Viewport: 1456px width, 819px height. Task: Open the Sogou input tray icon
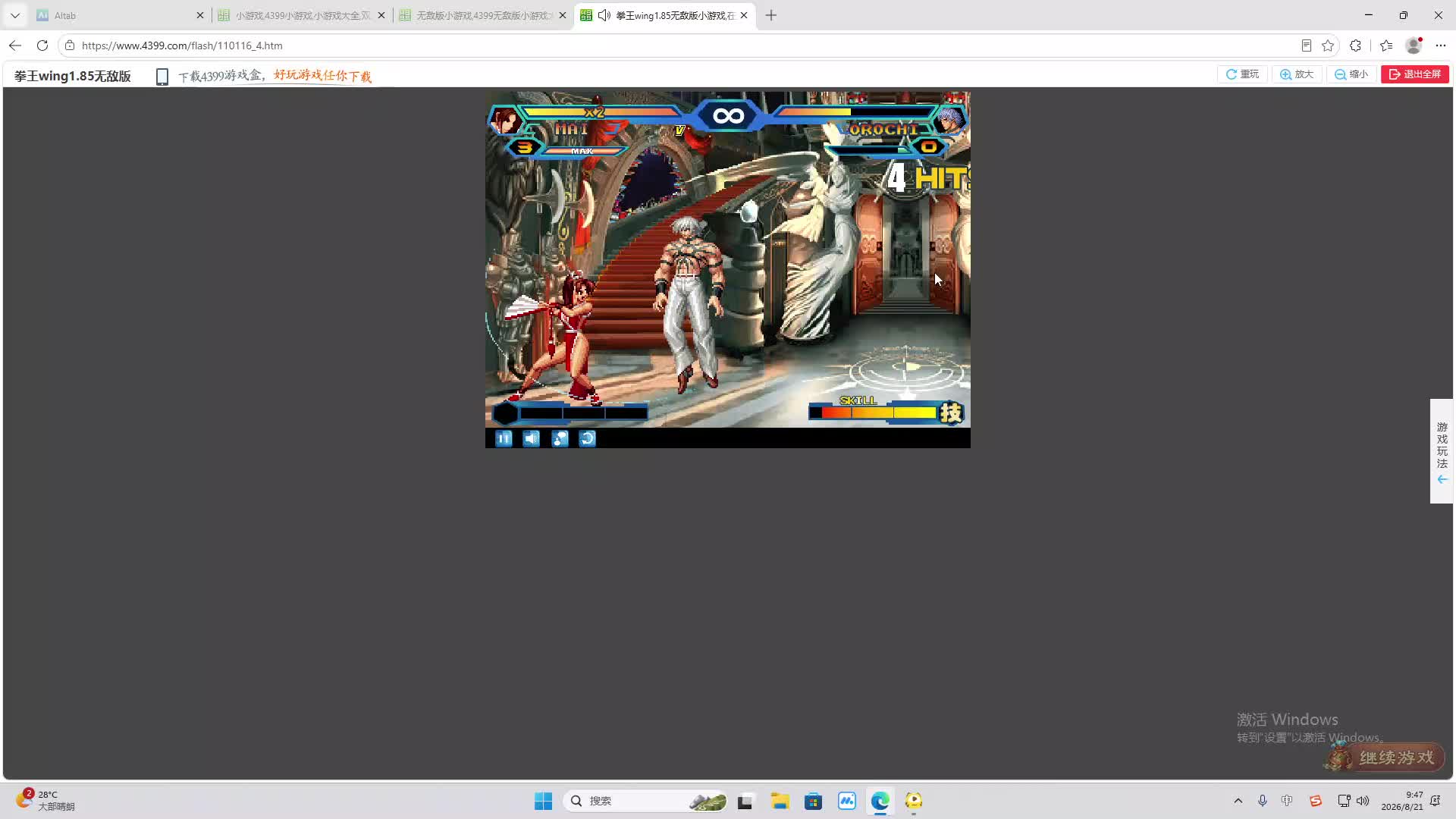click(x=1316, y=801)
